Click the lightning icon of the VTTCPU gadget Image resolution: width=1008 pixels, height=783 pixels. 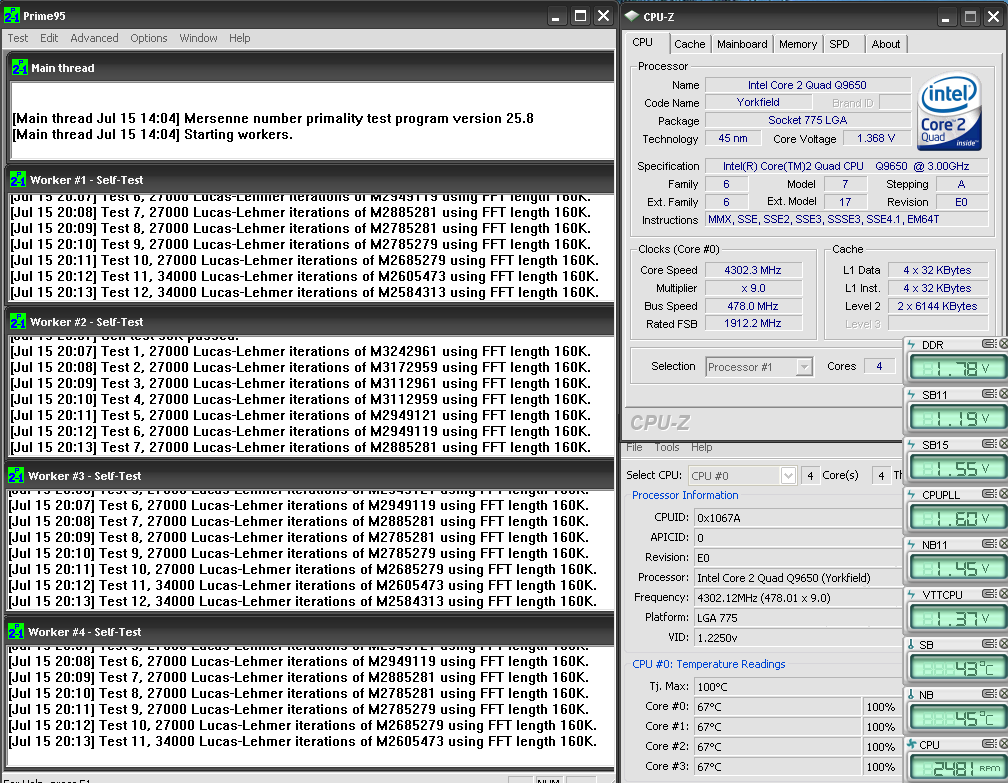coord(912,595)
